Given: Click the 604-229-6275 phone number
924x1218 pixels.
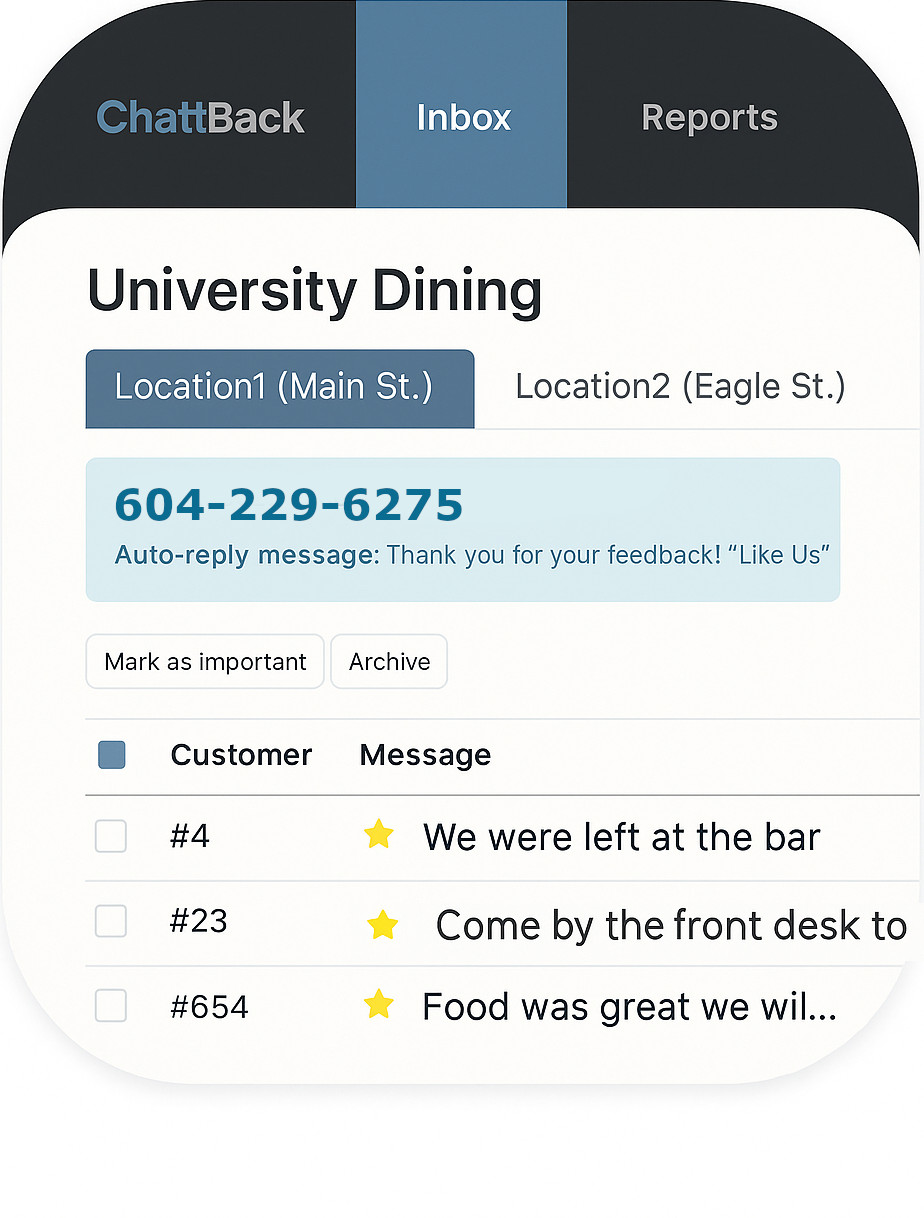Looking at the screenshot, I should pyautogui.click(x=289, y=505).
